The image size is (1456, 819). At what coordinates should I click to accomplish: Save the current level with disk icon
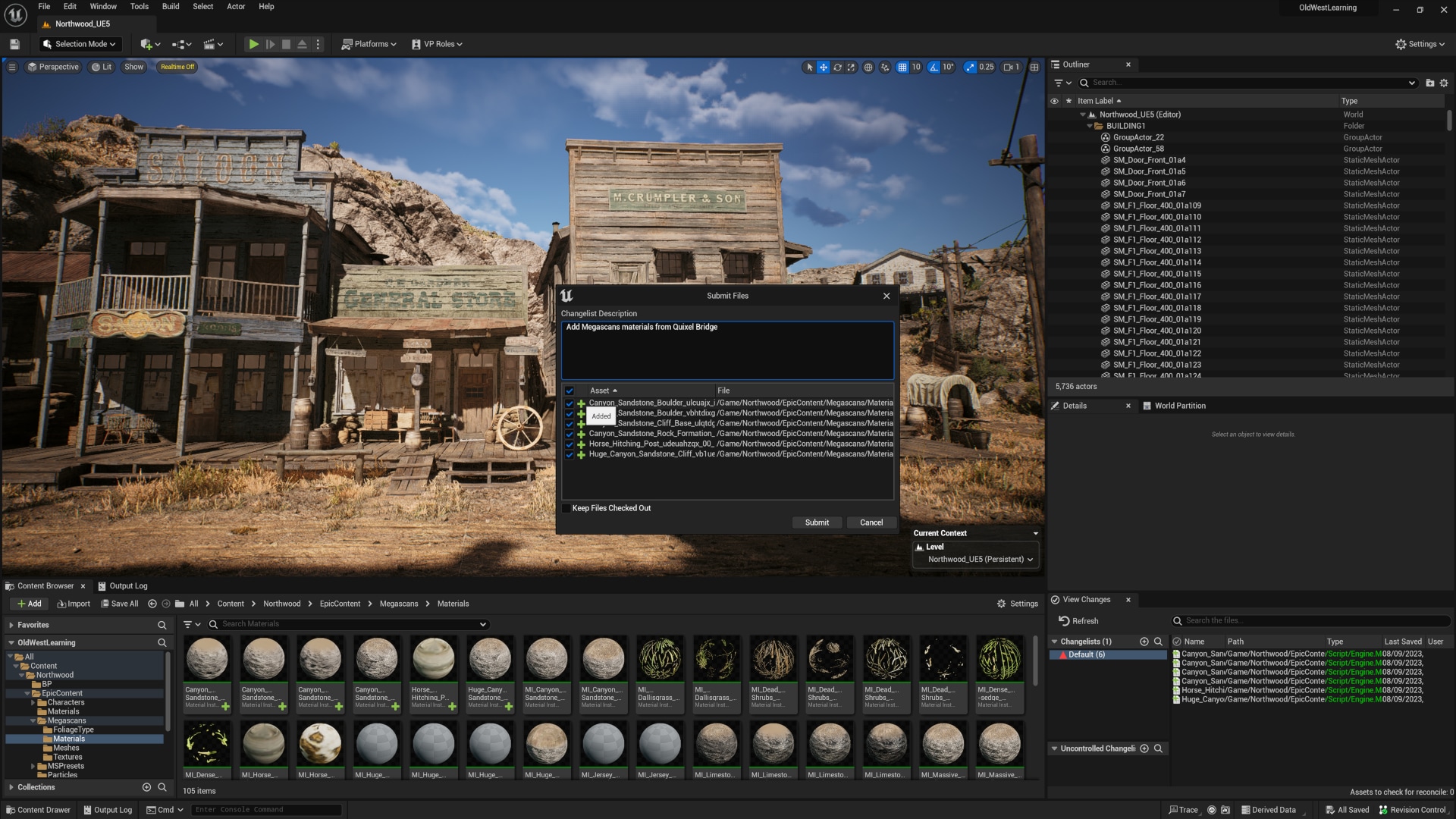pyautogui.click(x=14, y=43)
